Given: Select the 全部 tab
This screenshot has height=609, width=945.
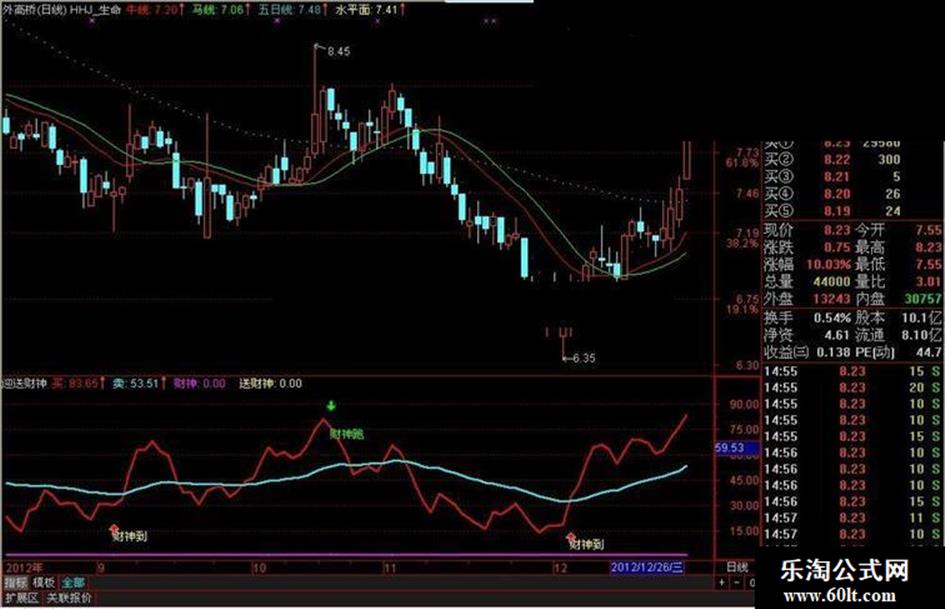Looking at the screenshot, I should 73,582.
